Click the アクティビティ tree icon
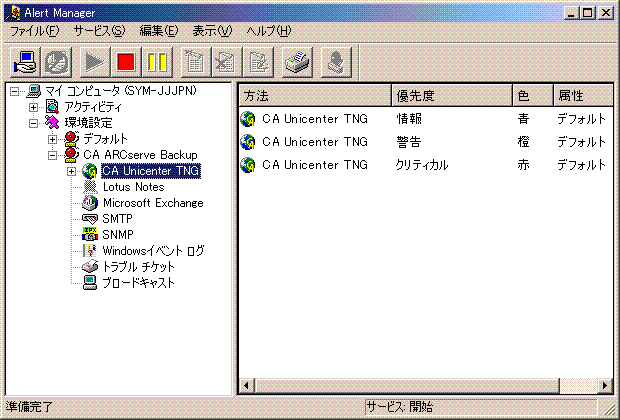Viewport: 620px width, 420px height. pos(52,107)
